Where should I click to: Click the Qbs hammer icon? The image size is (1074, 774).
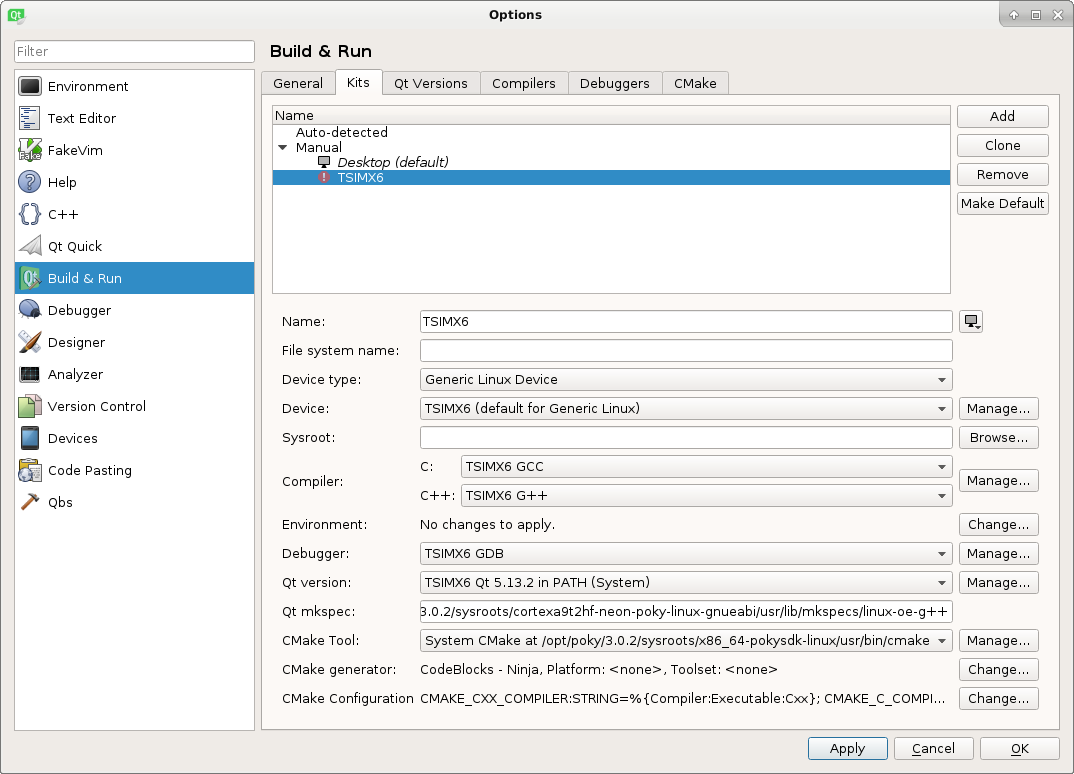(x=30, y=502)
